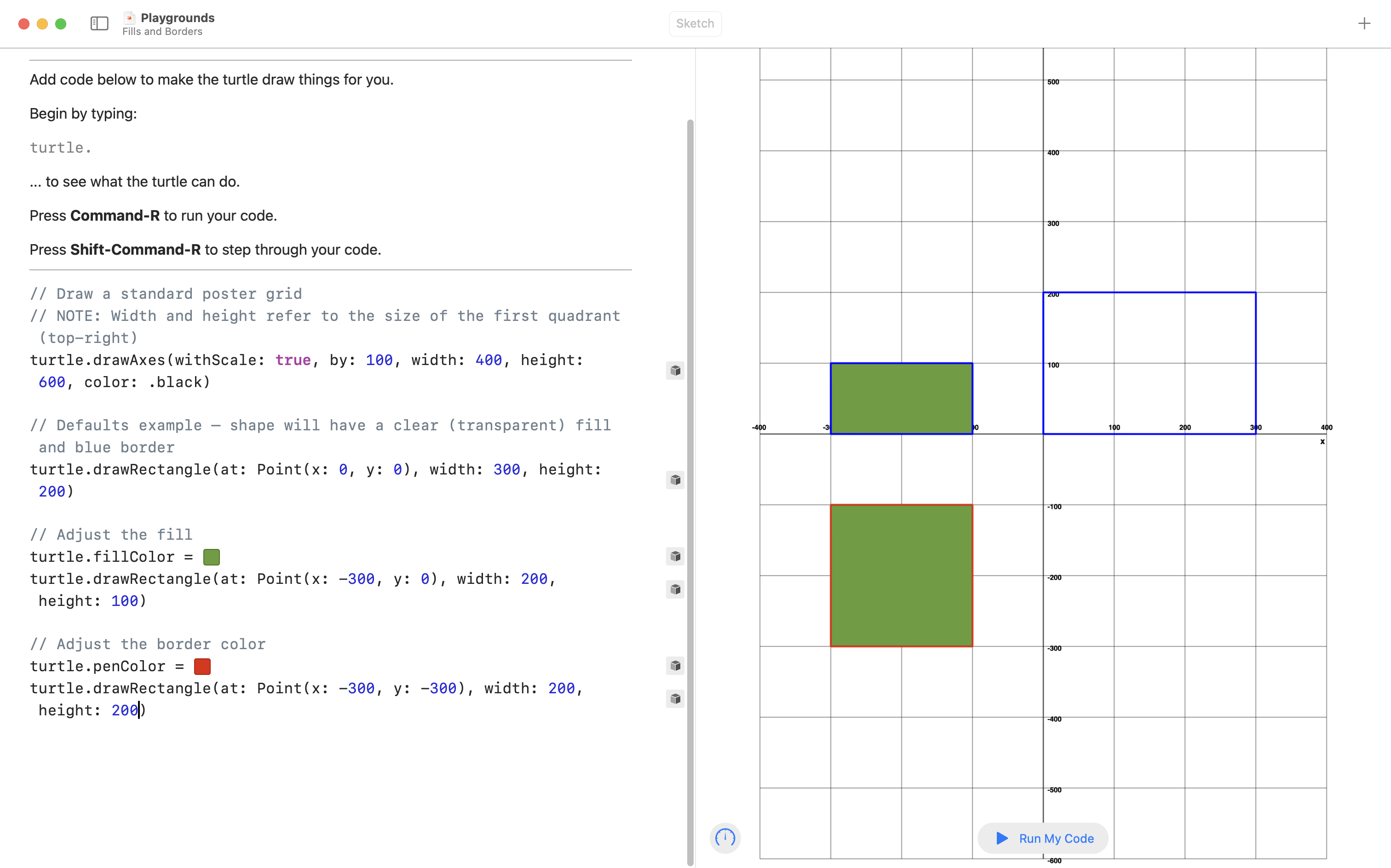The height and width of the screenshot is (868, 1391).
Task: Click the plus icon at top right
Action: pyautogui.click(x=1364, y=23)
